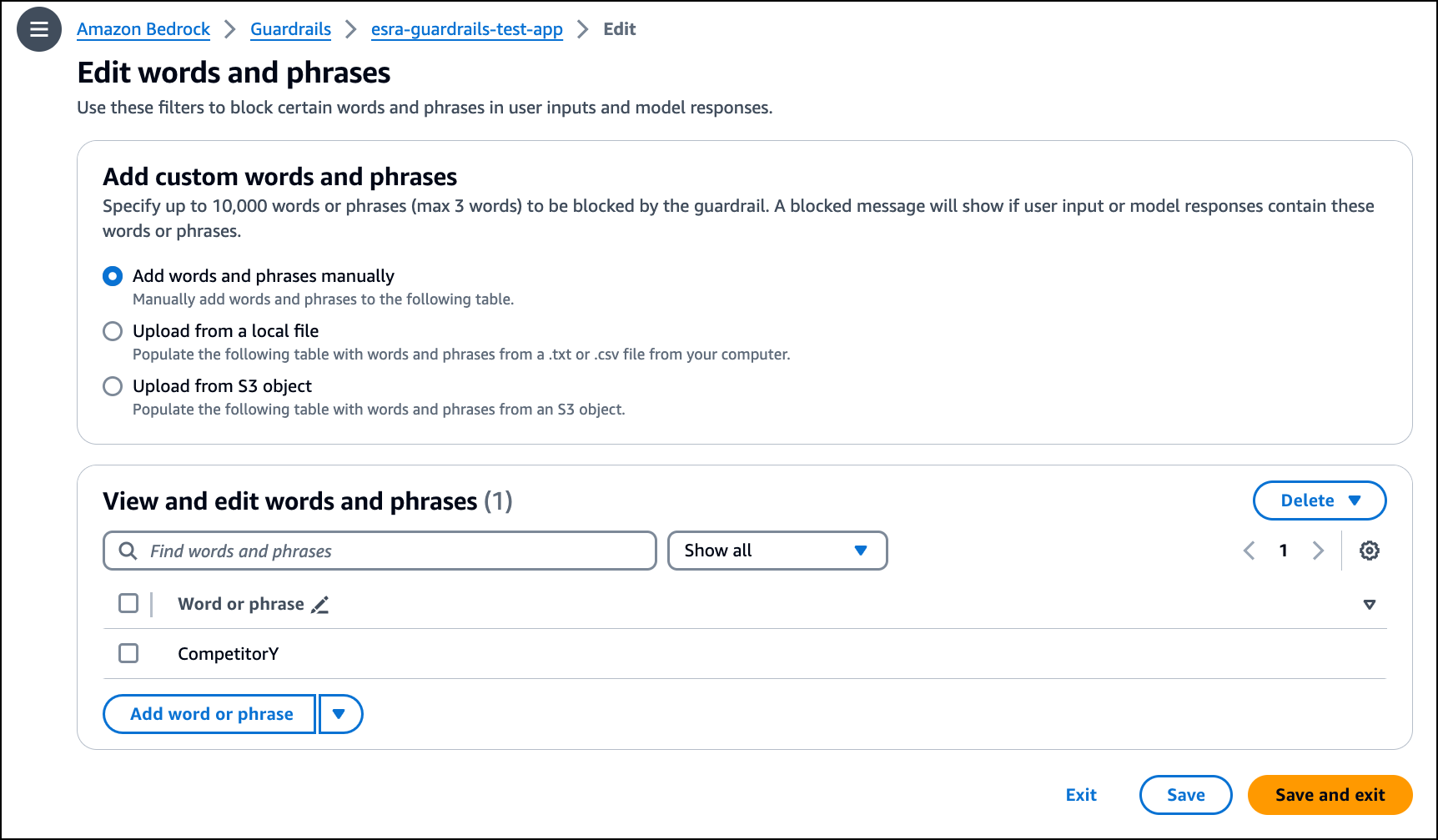
Task: Go to next page arrow
Action: click(x=1318, y=551)
